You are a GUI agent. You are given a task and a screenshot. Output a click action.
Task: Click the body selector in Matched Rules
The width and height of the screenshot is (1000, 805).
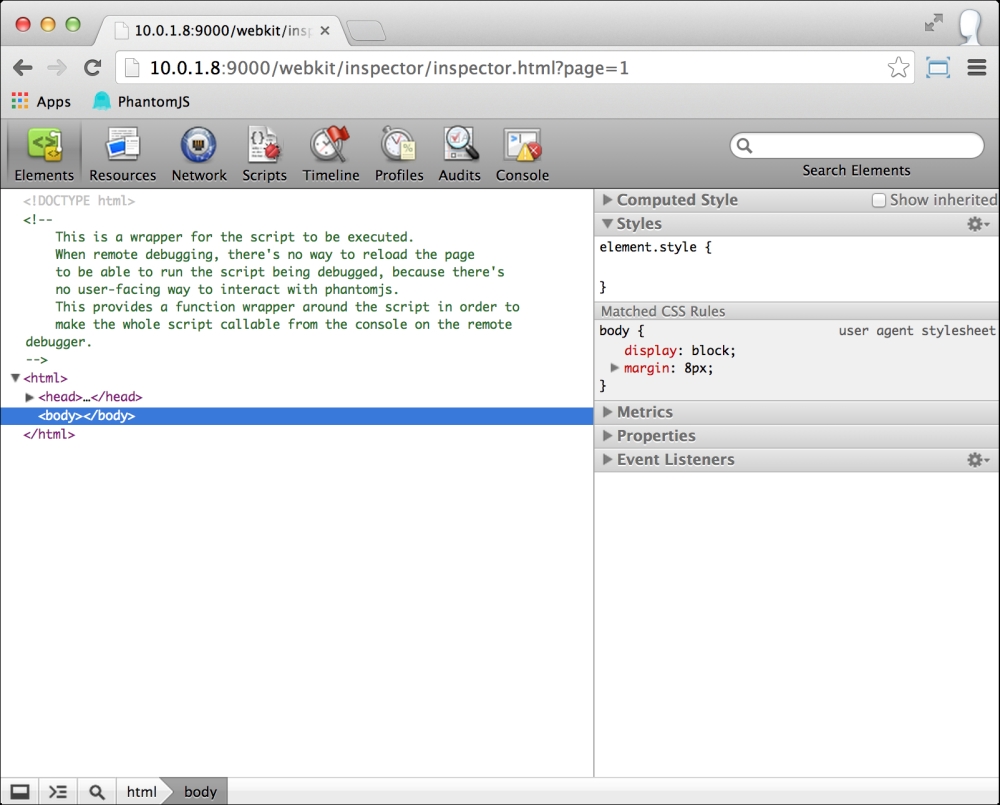(614, 330)
